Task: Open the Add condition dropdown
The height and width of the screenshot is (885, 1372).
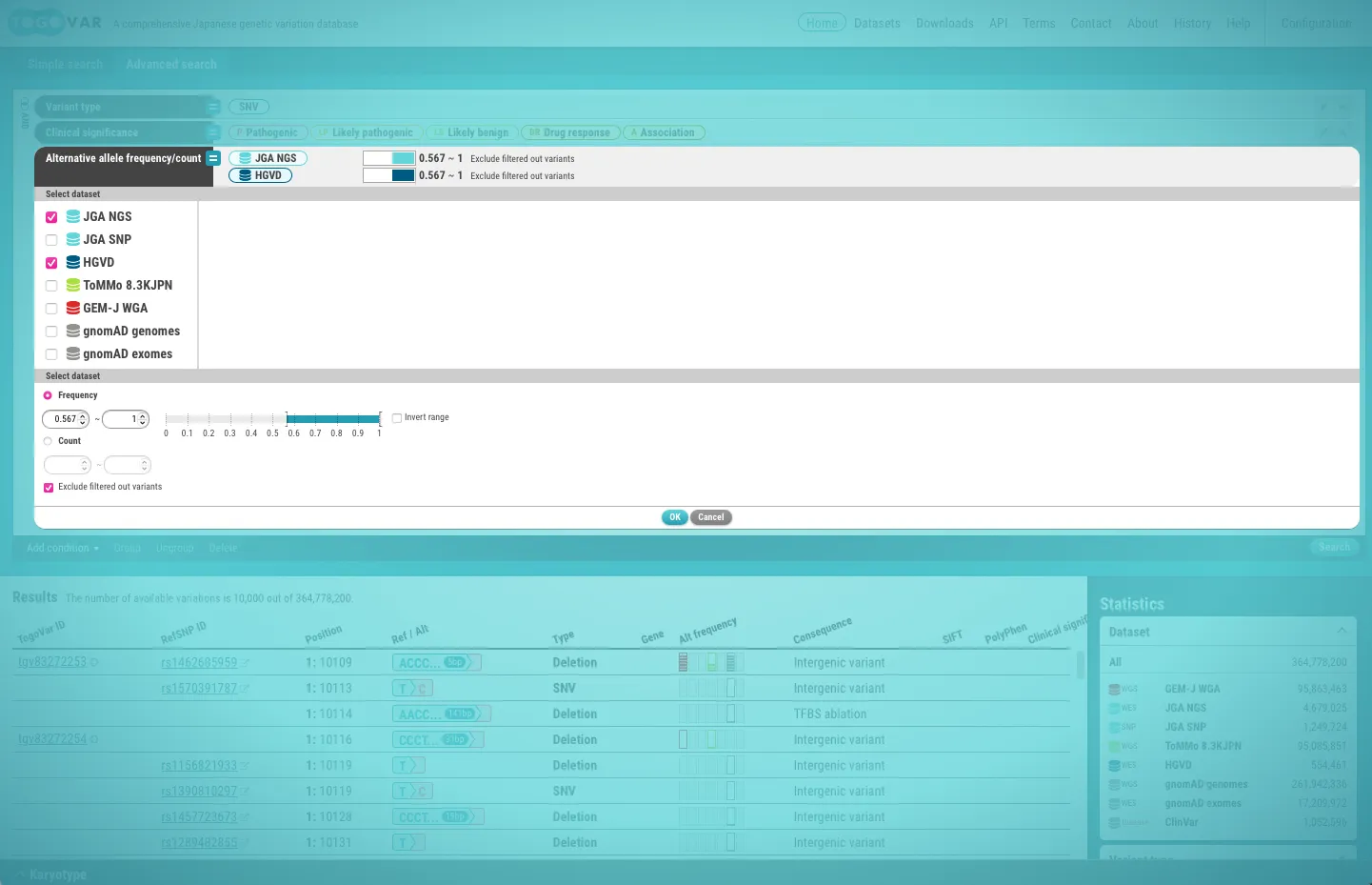Action: point(63,548)
